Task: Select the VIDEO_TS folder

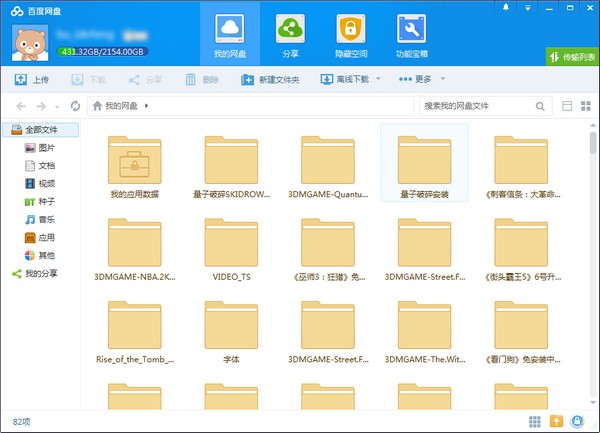Action: pos(231,249)
